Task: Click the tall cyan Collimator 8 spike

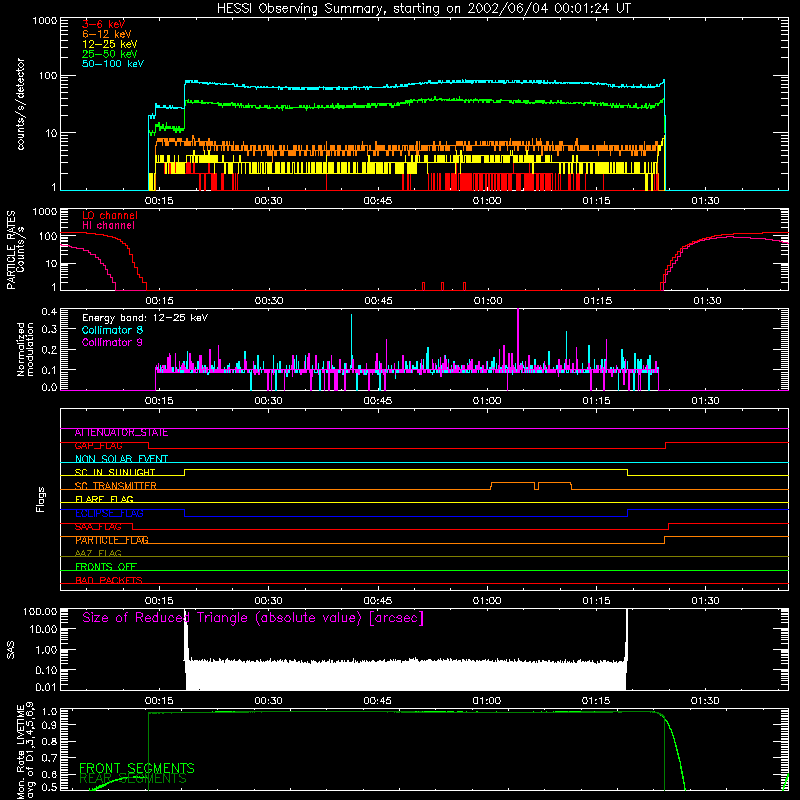Action: pyautogui.click(x=352, y=342)
